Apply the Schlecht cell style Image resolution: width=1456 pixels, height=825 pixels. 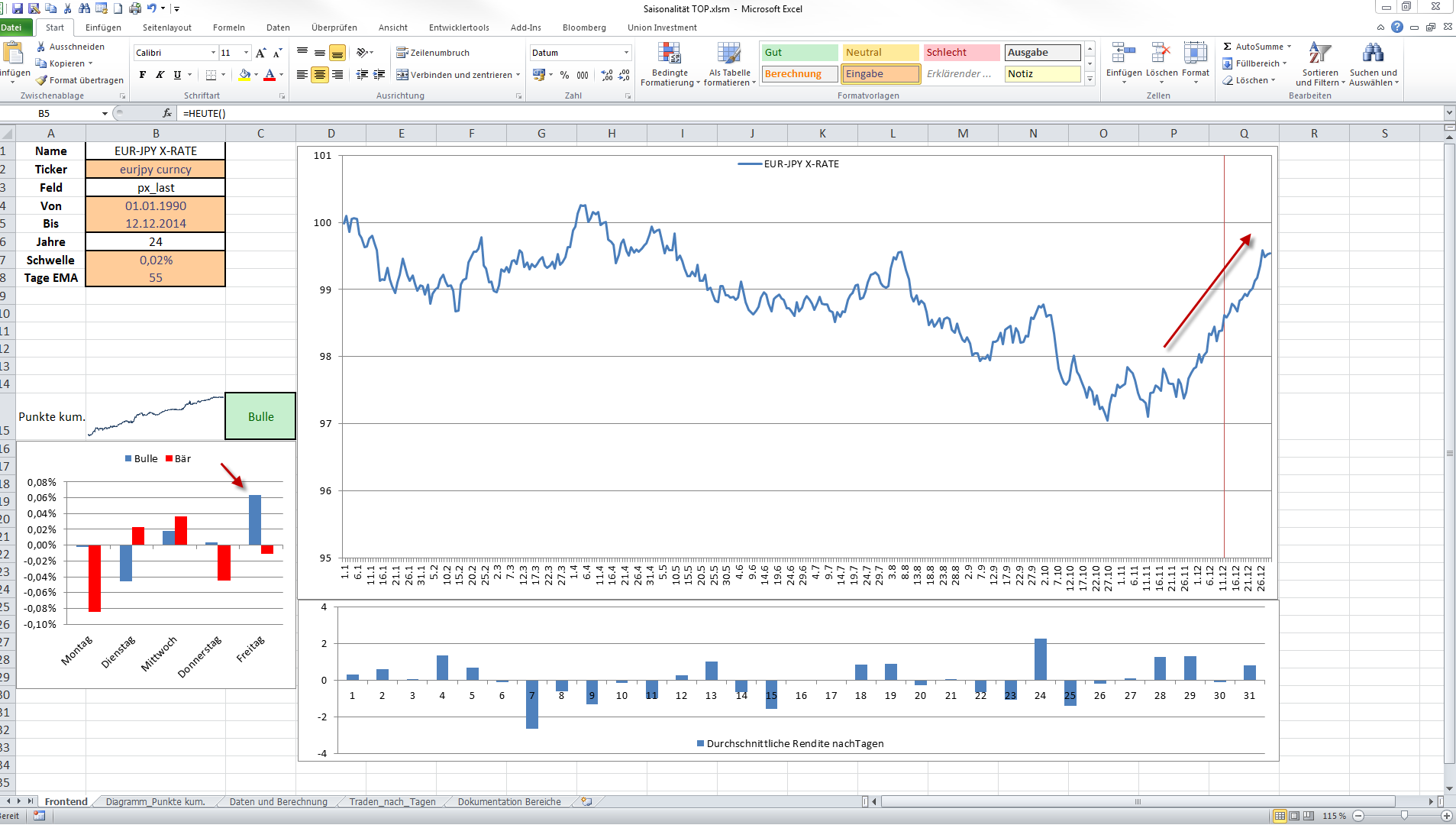[960, 53]
